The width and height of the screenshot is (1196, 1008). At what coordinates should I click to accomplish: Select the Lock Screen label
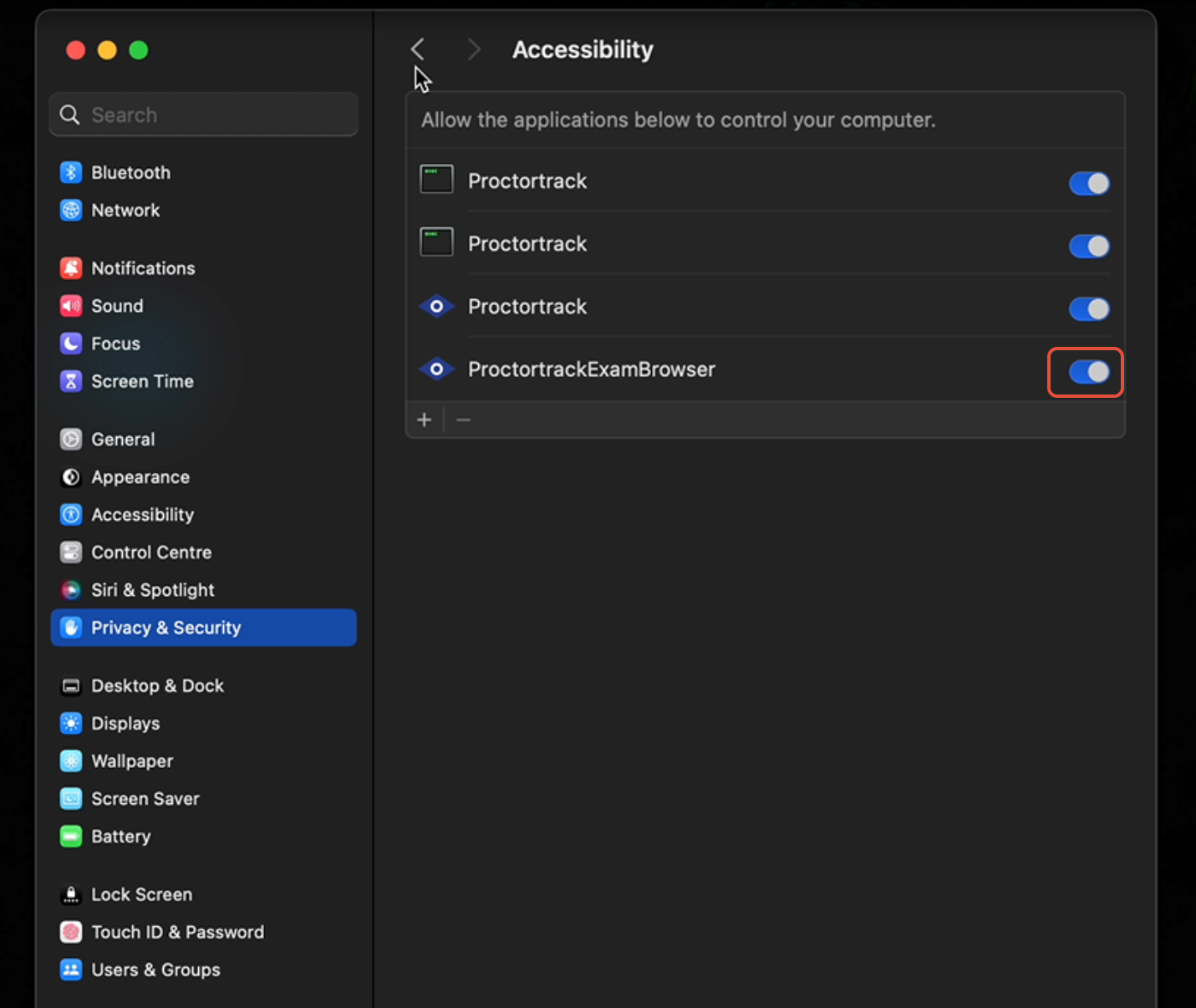pyautogui.click(x=142, y=894)
